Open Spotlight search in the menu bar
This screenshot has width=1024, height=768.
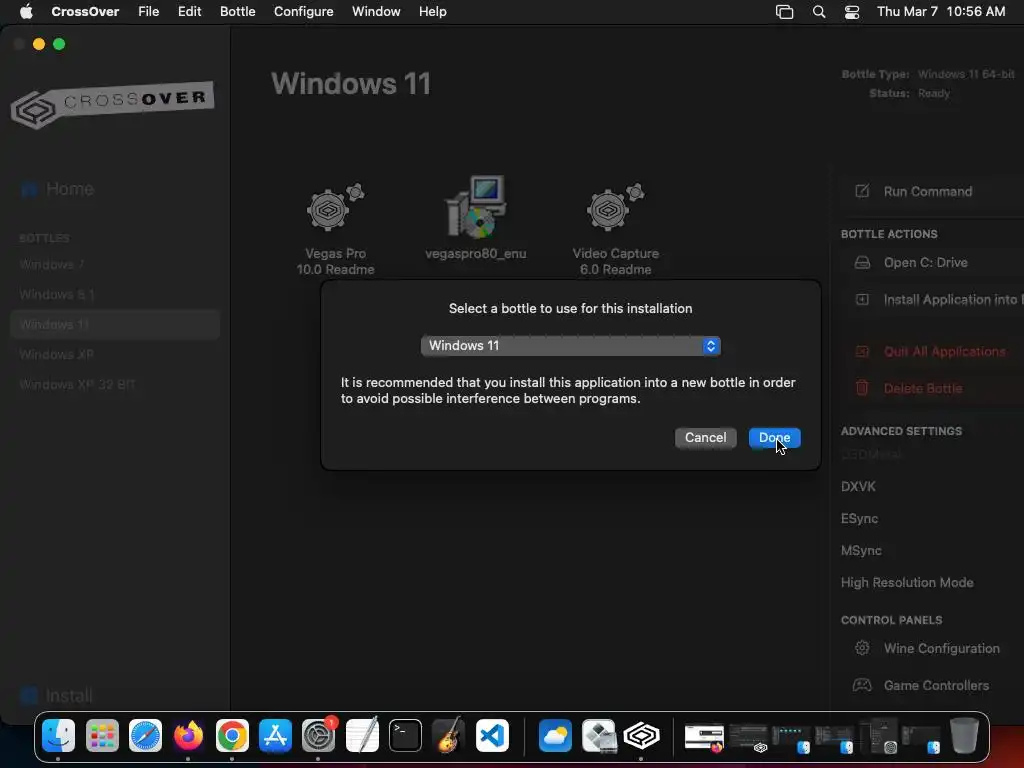tap(818, 12)
